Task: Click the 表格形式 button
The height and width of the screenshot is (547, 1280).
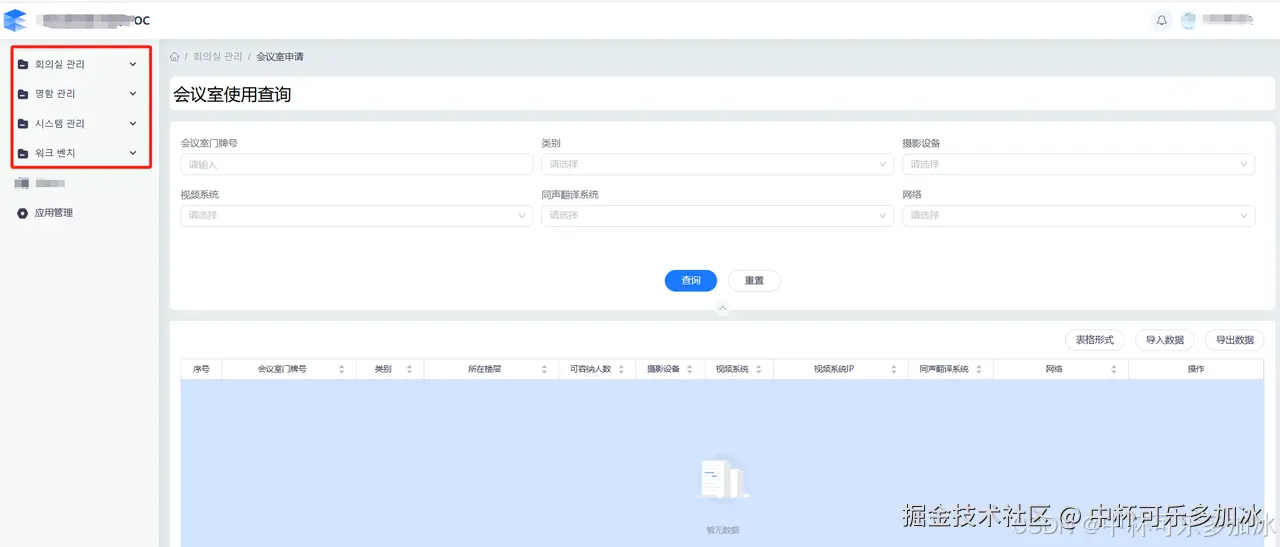Action: (1095, 340)
